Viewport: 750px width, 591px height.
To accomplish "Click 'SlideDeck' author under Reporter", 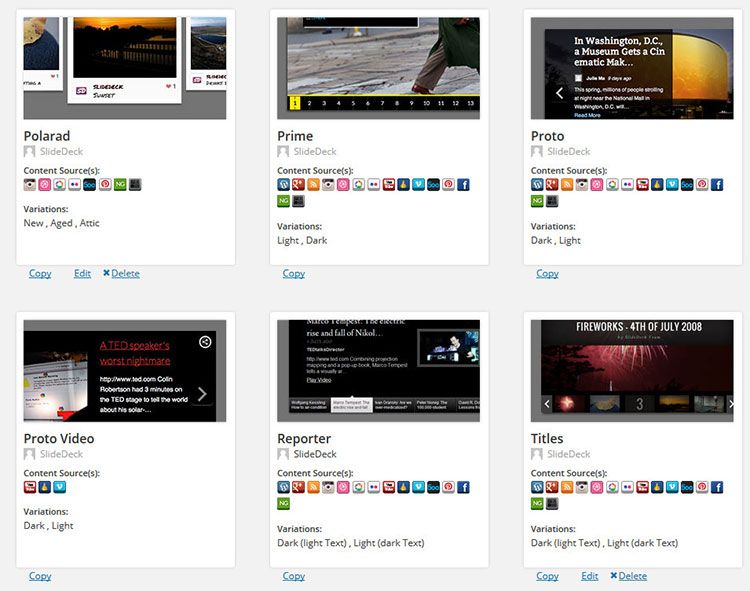I will click(x=315, y=454).
